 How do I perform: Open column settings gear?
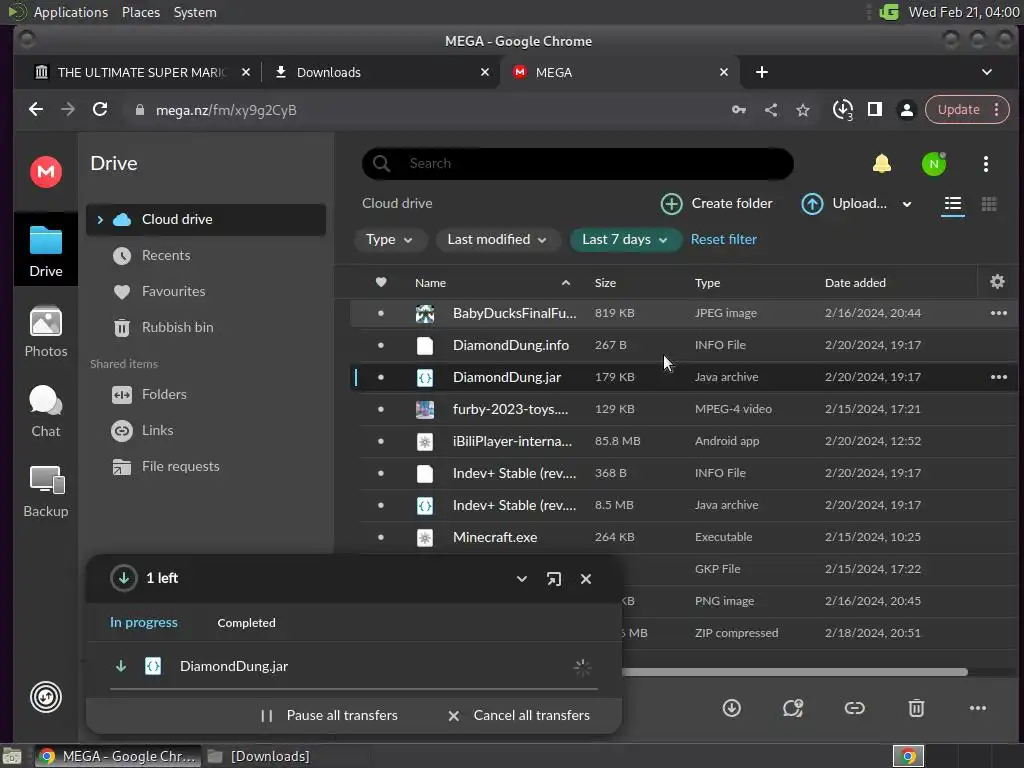pyautogui.click(x=997, y=281)
